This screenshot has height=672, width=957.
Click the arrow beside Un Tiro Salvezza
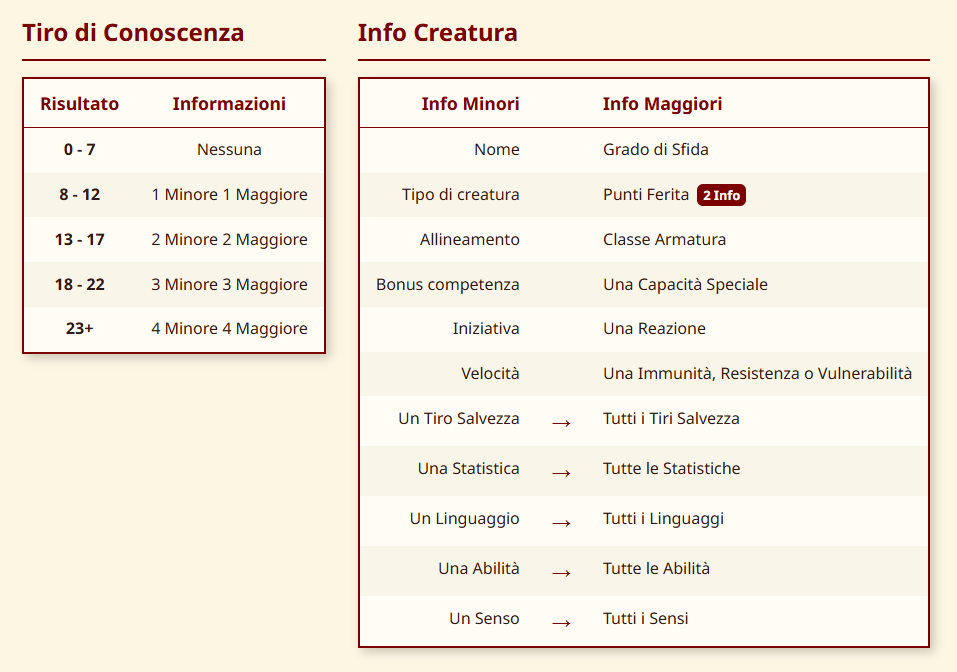pos(561,423)
